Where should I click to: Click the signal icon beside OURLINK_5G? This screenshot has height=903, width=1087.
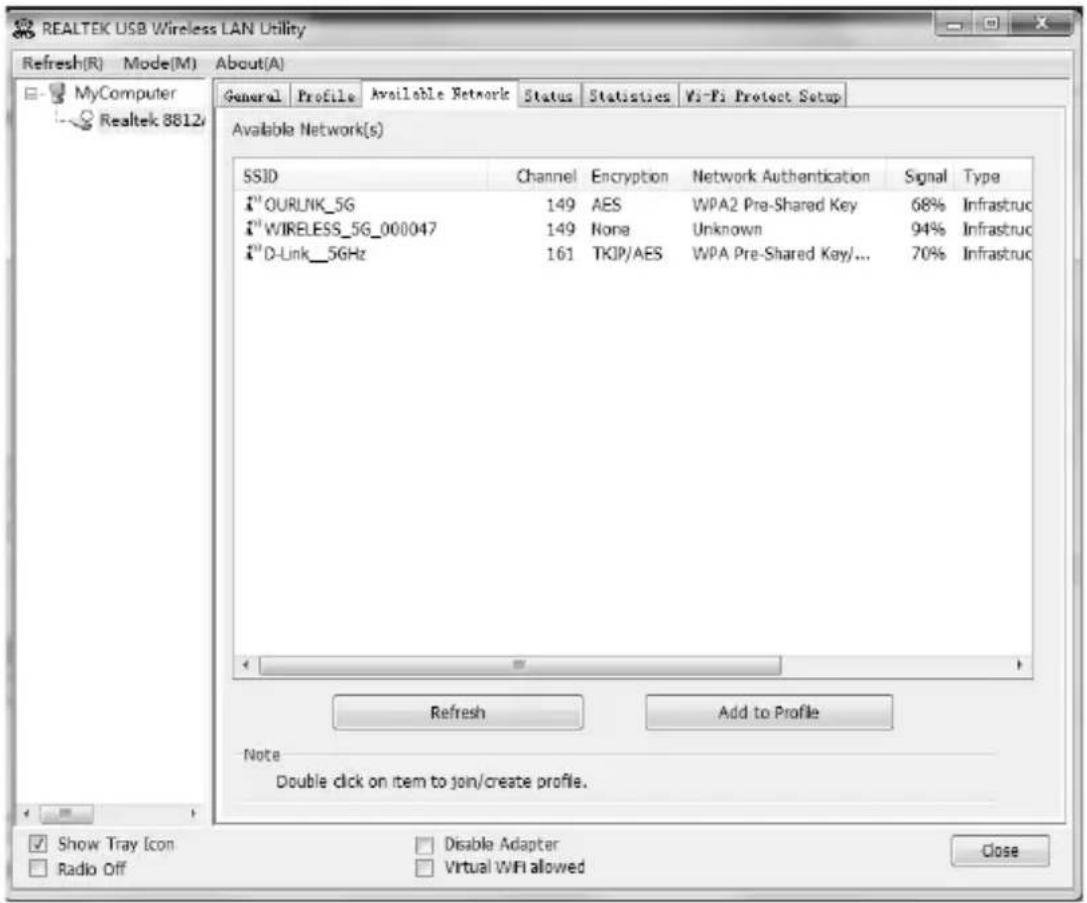coord(252,204)
